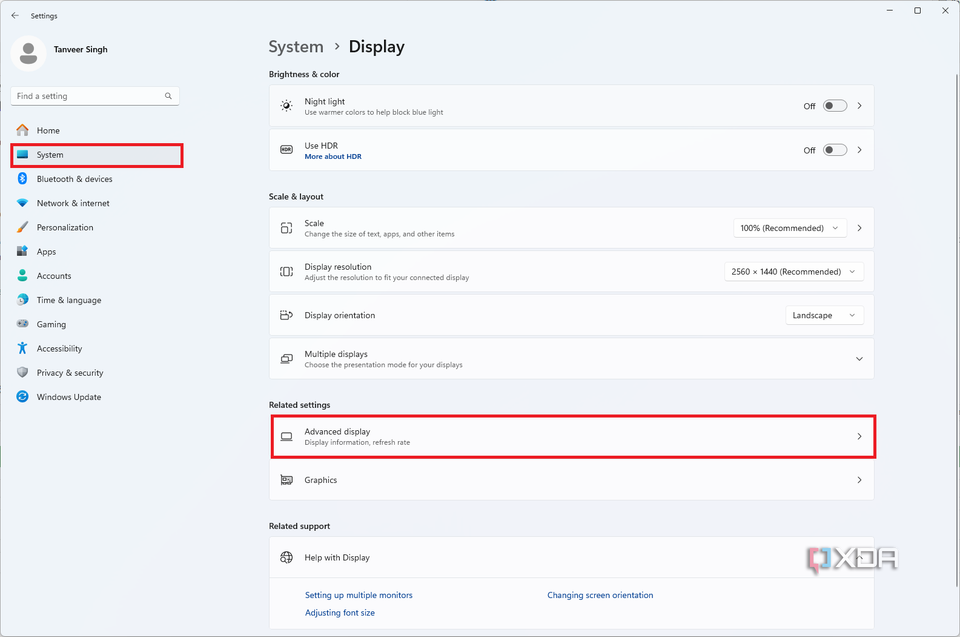Click the Graphics settings icon
The width and height of the screenshot is (960, 637).
tap(287, 480)
